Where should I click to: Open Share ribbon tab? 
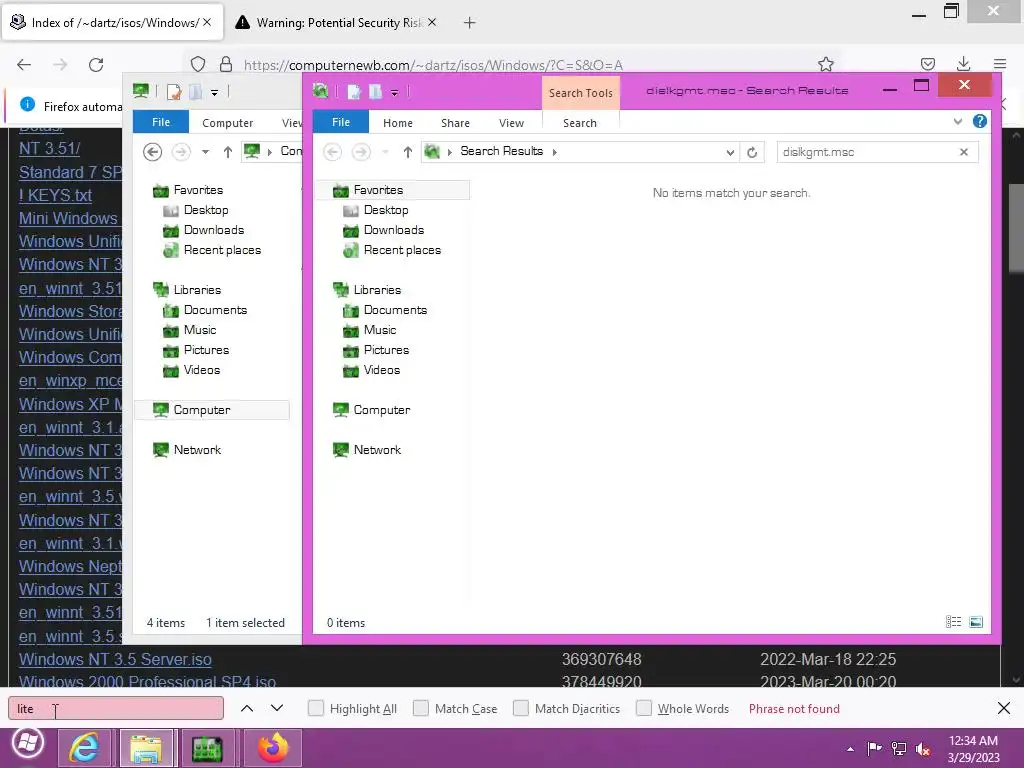(455, 123)
